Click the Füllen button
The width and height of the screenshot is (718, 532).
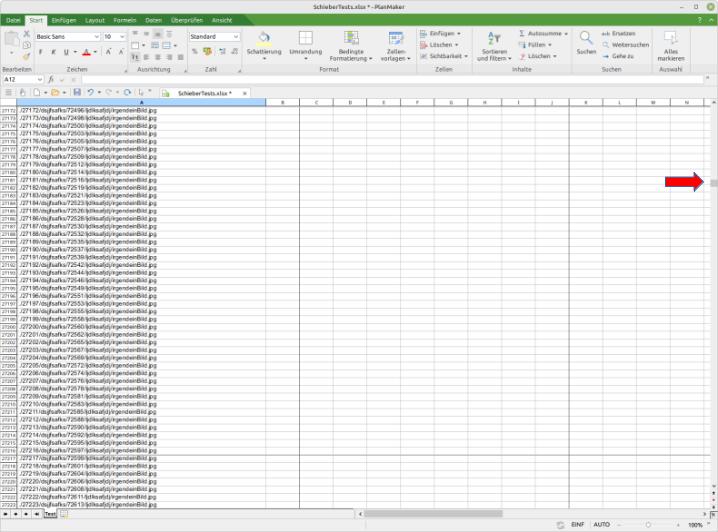click(535, 45)
